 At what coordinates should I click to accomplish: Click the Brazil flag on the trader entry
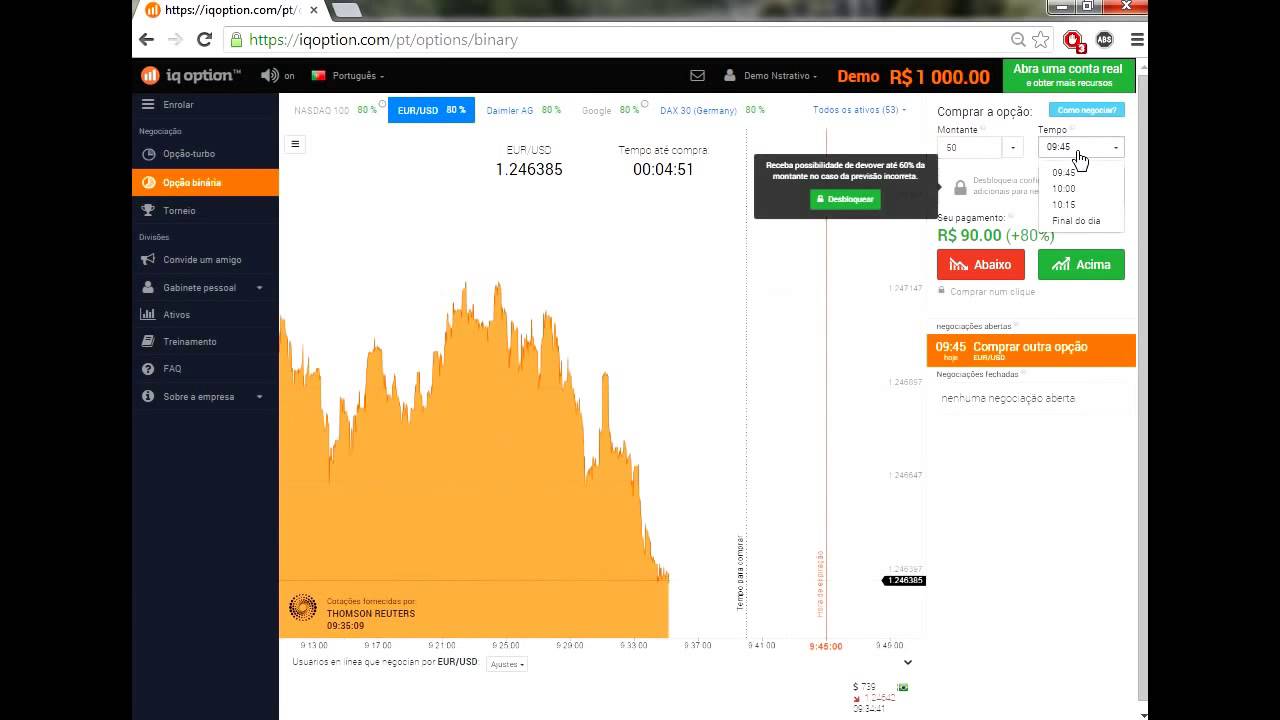tap(903, 687)
